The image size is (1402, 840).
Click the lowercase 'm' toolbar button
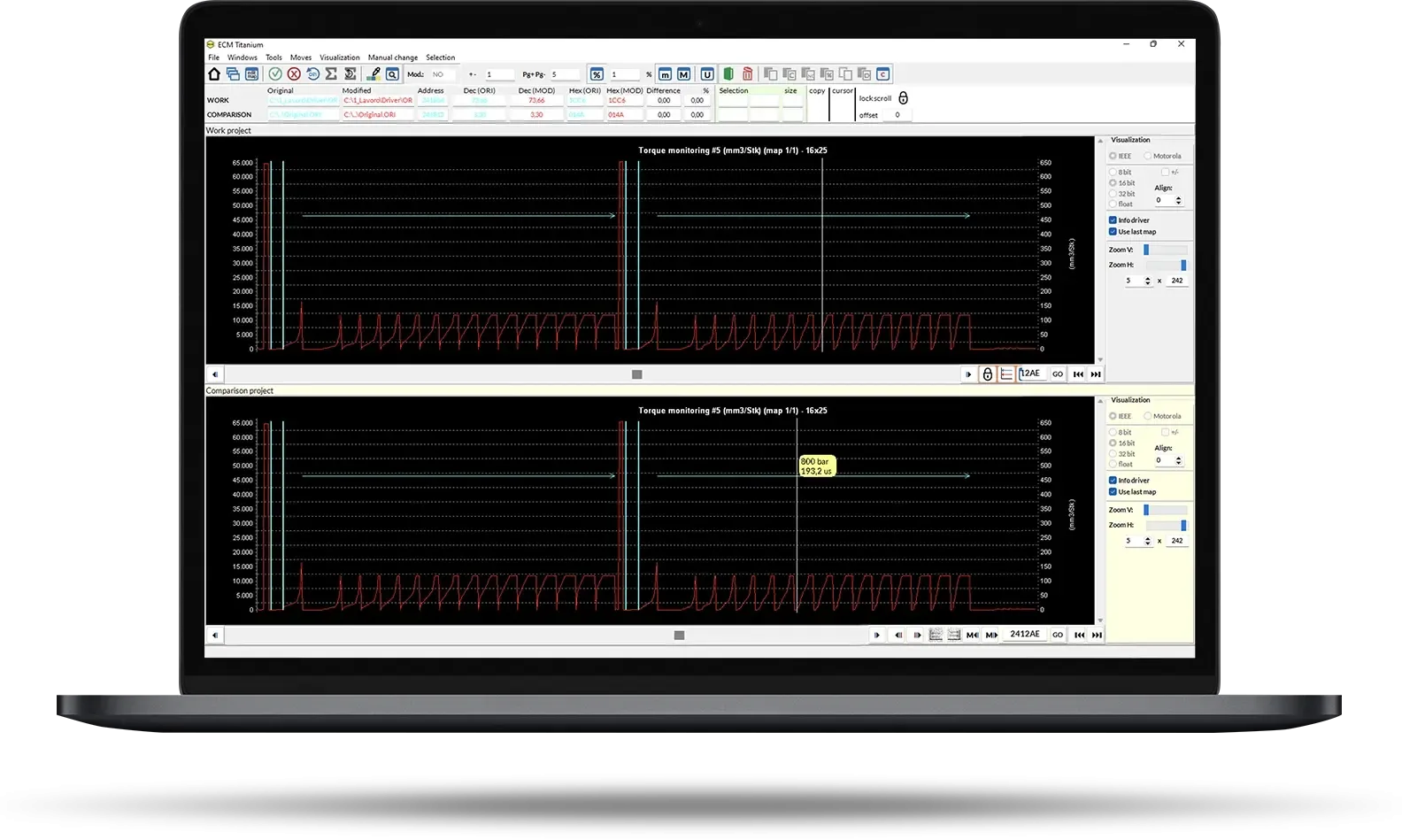[x=666, y=74]
